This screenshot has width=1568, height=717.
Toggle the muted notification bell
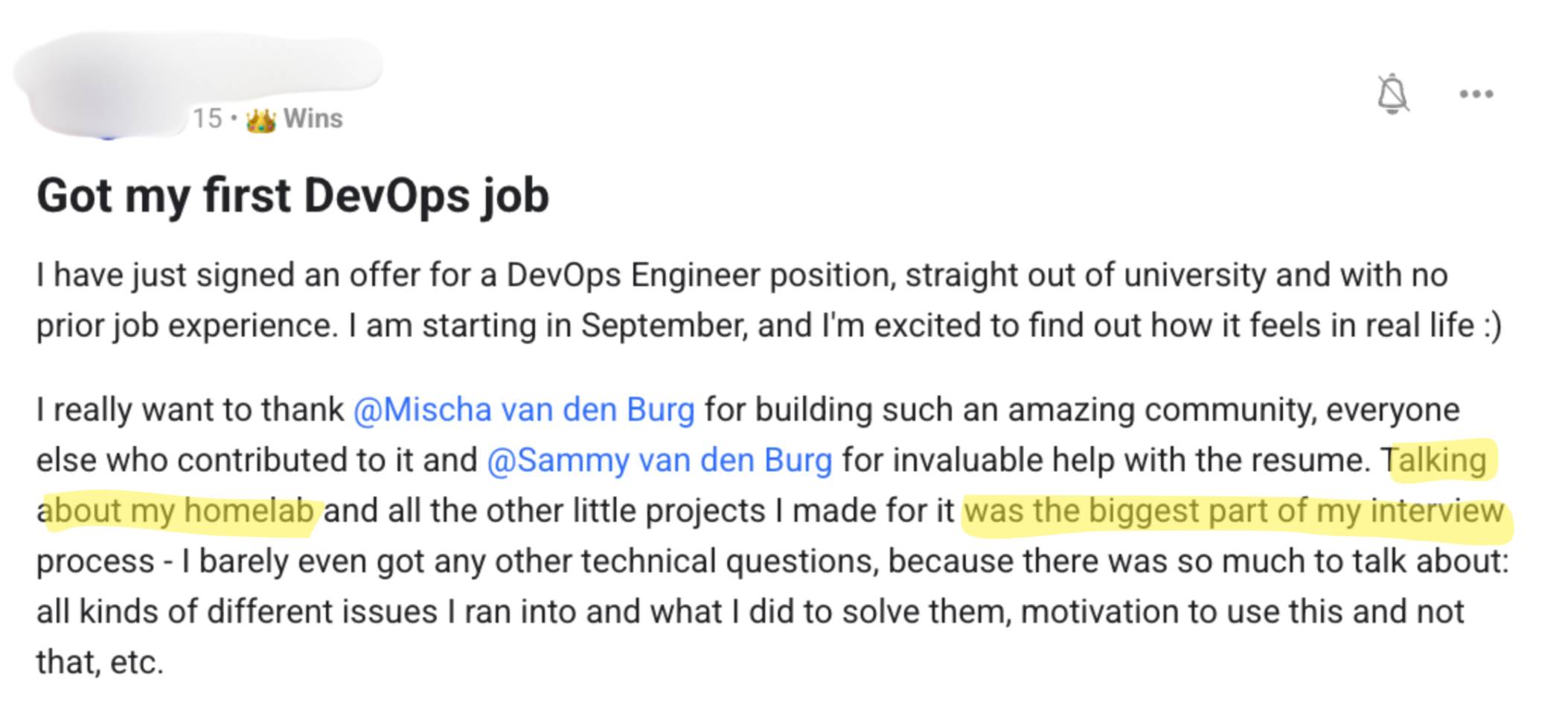(1392, 95)
